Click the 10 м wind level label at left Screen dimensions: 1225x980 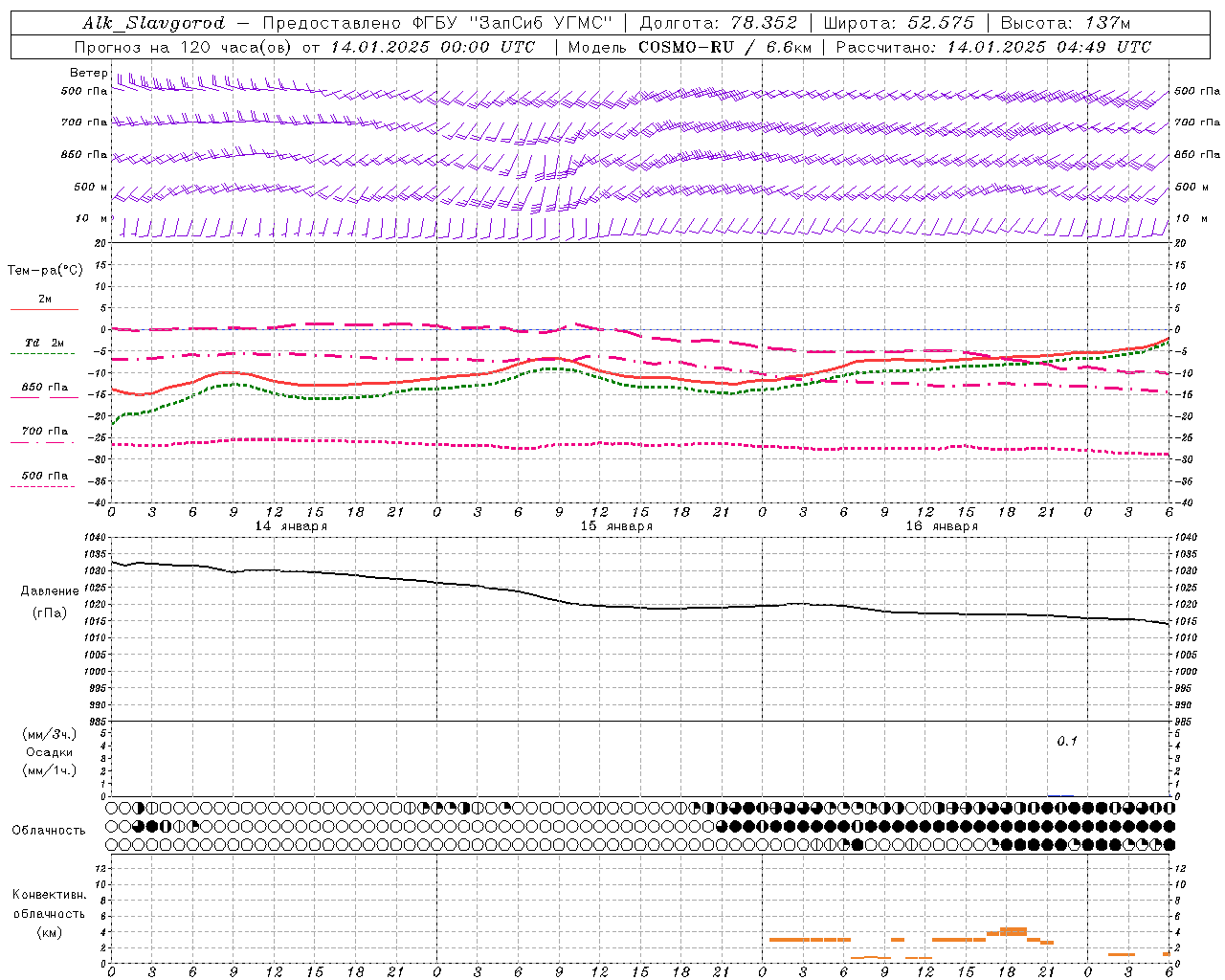(x=92, y=219)
